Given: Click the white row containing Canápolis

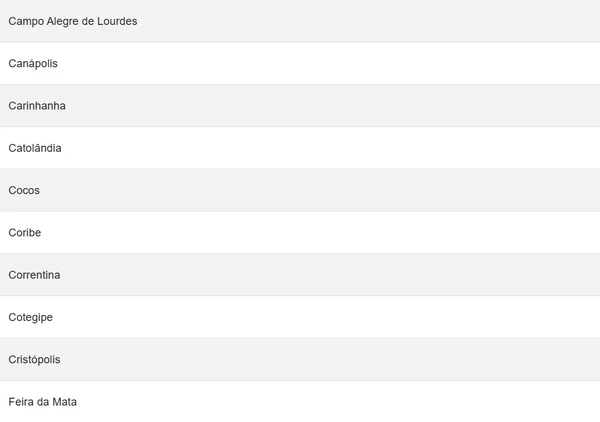Looking at the screenshot, I should coord(300,64).
